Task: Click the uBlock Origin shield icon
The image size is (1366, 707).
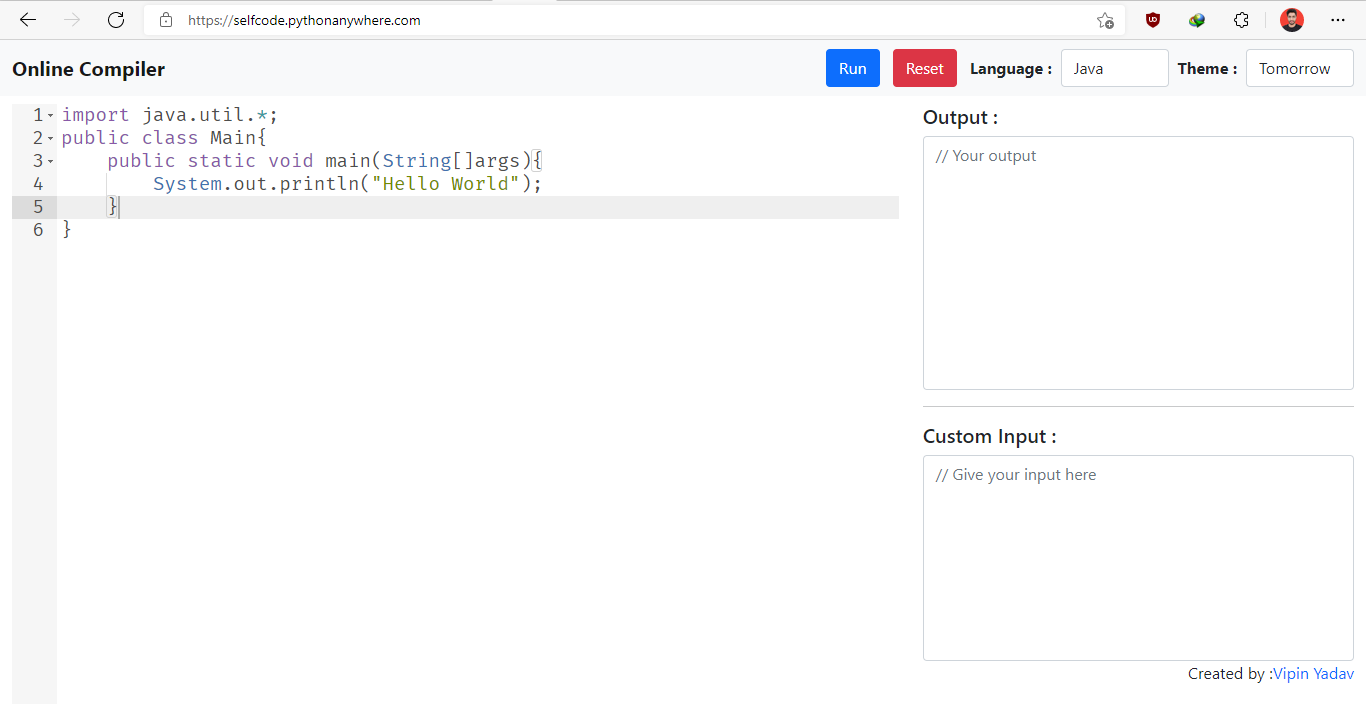Action: click(x=1152, y=19)
